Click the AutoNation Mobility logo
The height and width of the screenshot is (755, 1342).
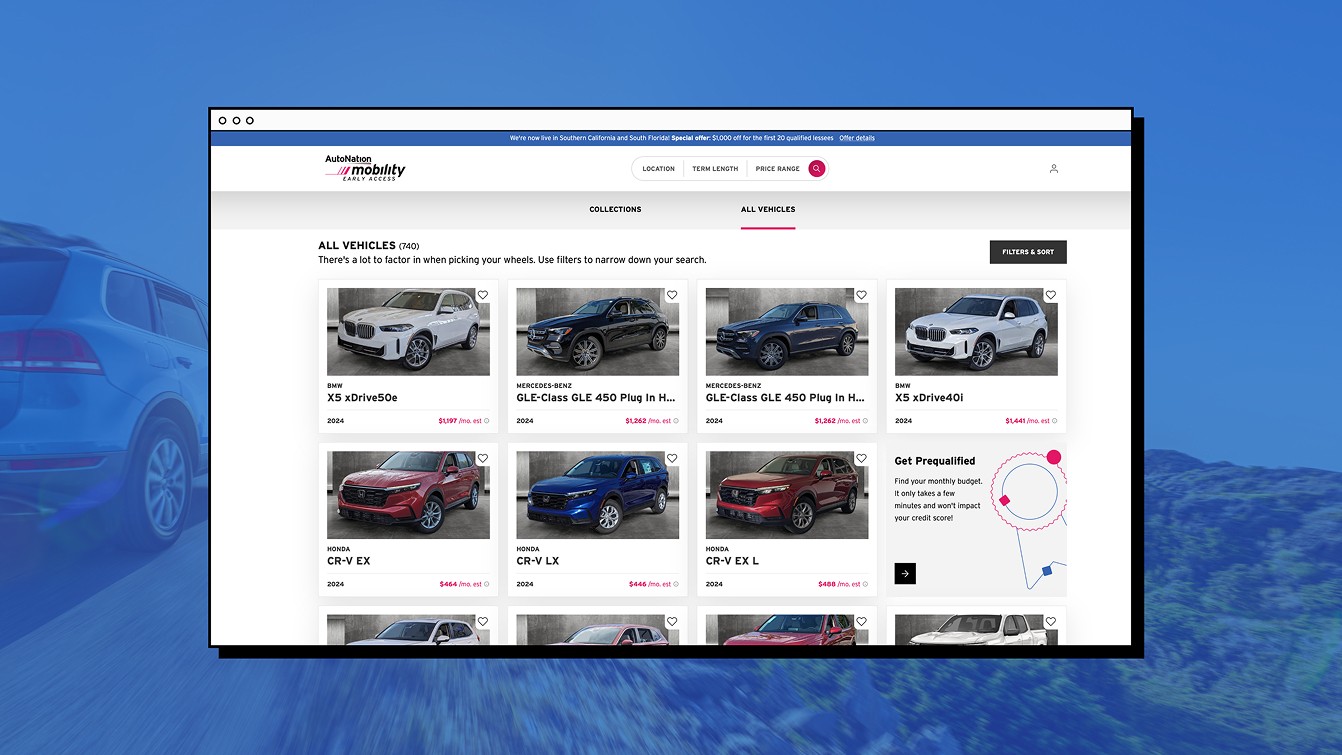(365, 168)
